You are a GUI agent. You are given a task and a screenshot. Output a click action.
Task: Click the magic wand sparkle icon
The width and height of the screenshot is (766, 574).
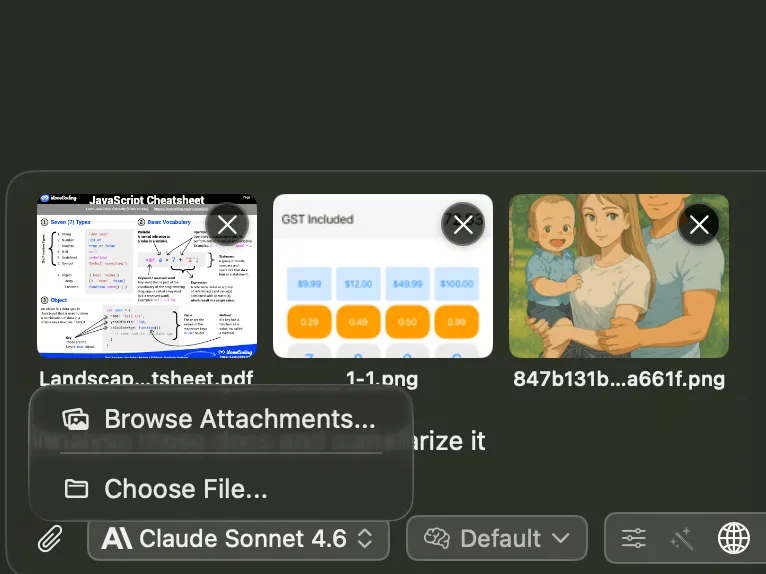pyautogui.click(x=682, y=538)
